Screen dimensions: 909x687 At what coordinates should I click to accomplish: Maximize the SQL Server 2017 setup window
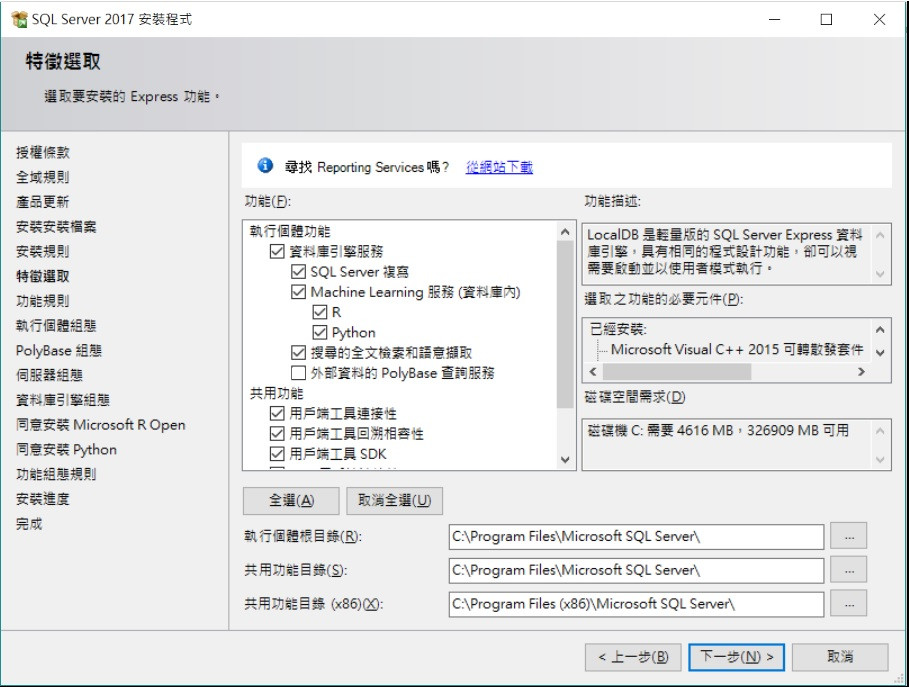point(826,19)
